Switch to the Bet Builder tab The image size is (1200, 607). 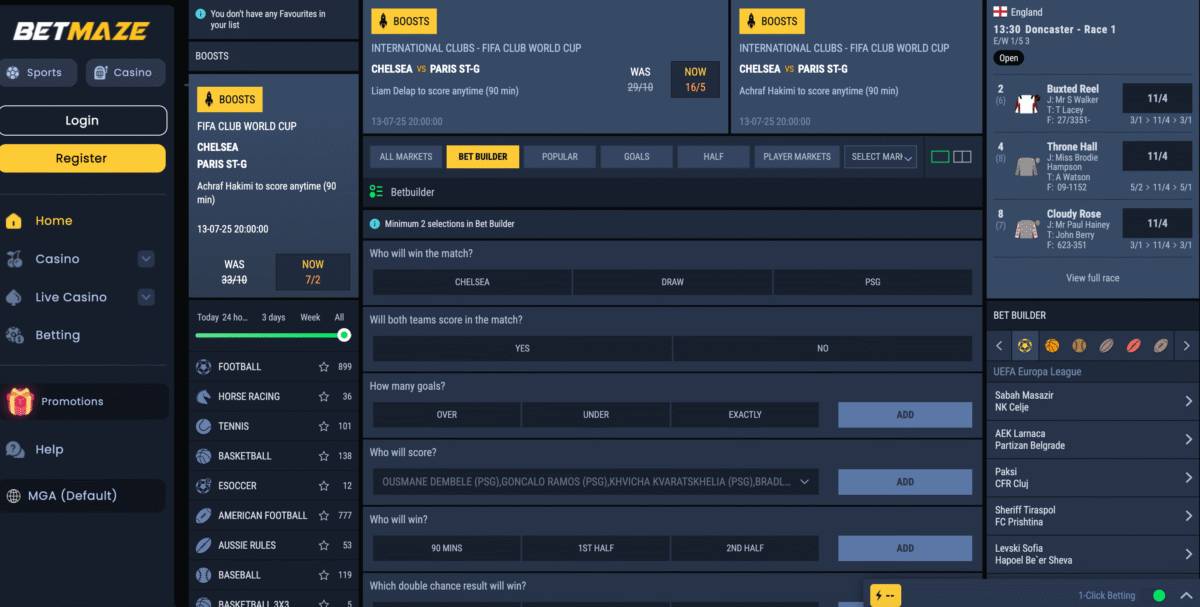(483, 157)
